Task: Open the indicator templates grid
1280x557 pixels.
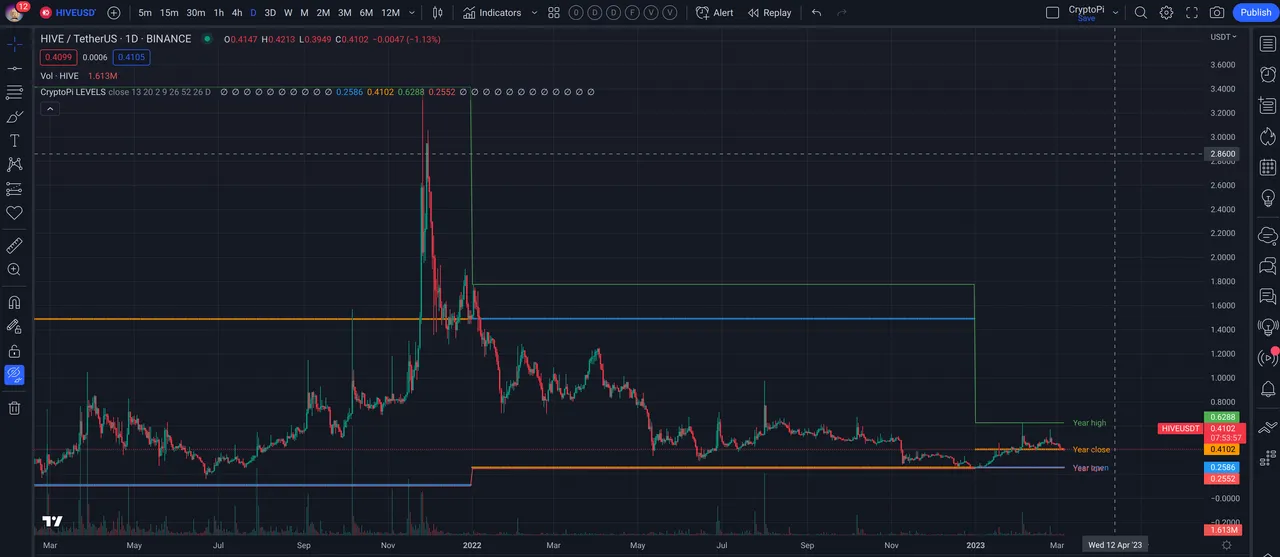Action: [x=554, y=13]
